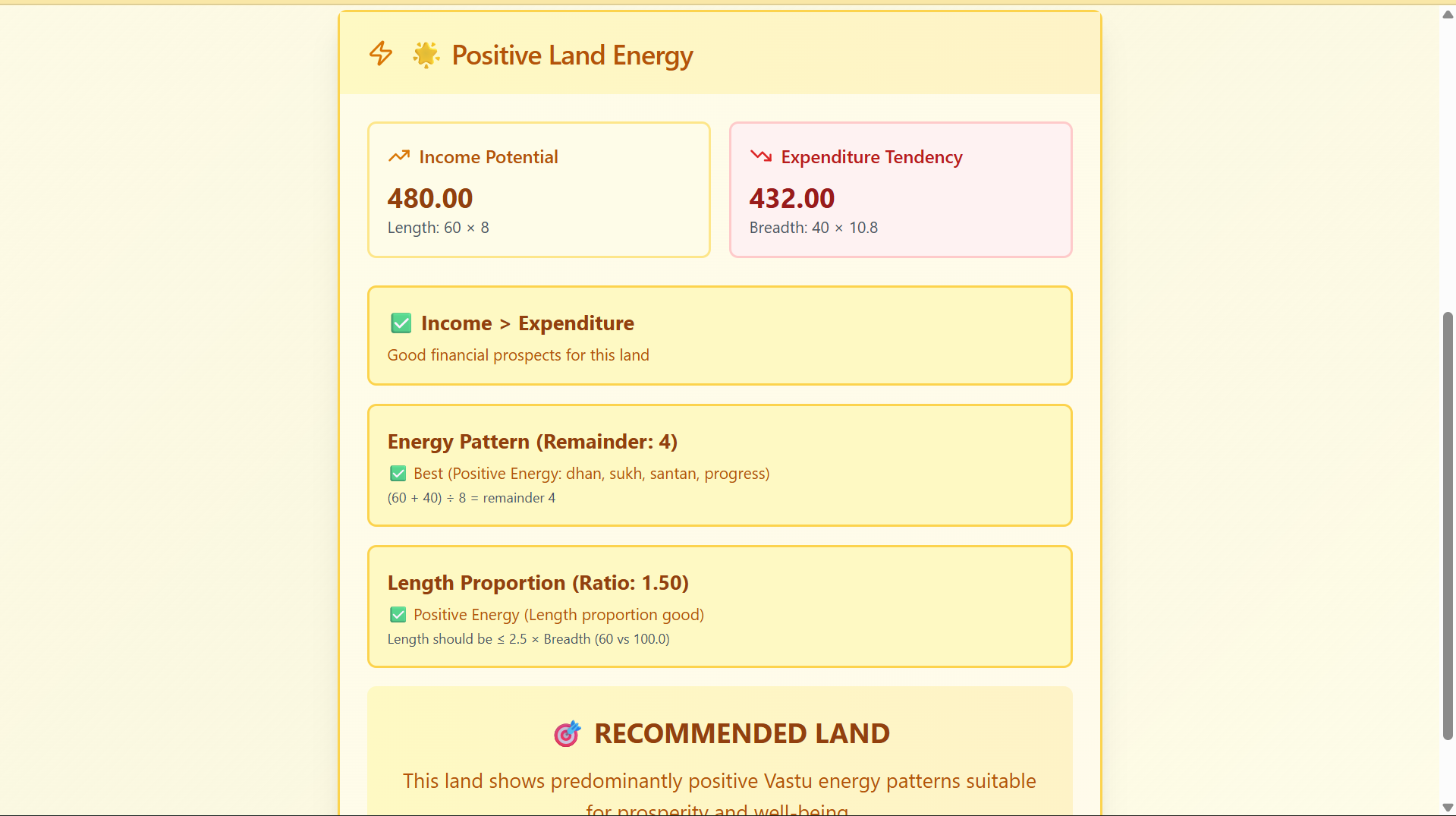The height and width of the screenshot is (816, 1456).
Task: Open the Income Potential card
Action: [x=538, y=189]
